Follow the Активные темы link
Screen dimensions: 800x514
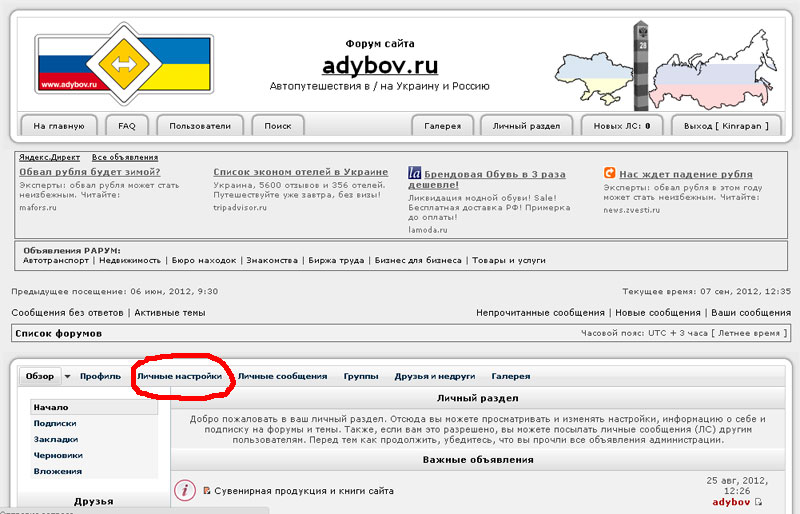coord(170,313)
